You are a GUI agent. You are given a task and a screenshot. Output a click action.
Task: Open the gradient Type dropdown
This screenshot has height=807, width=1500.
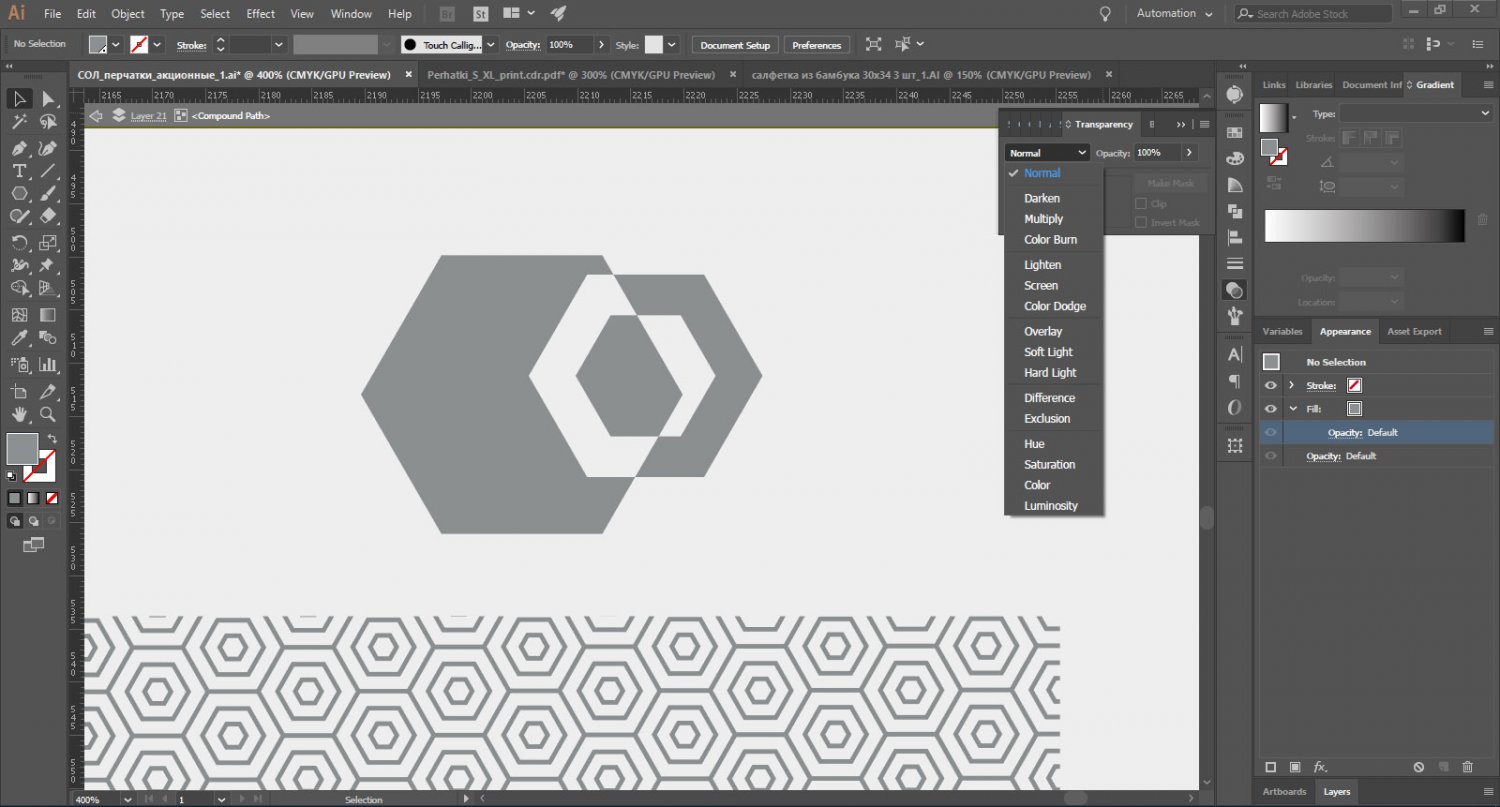pos(1415,114)
